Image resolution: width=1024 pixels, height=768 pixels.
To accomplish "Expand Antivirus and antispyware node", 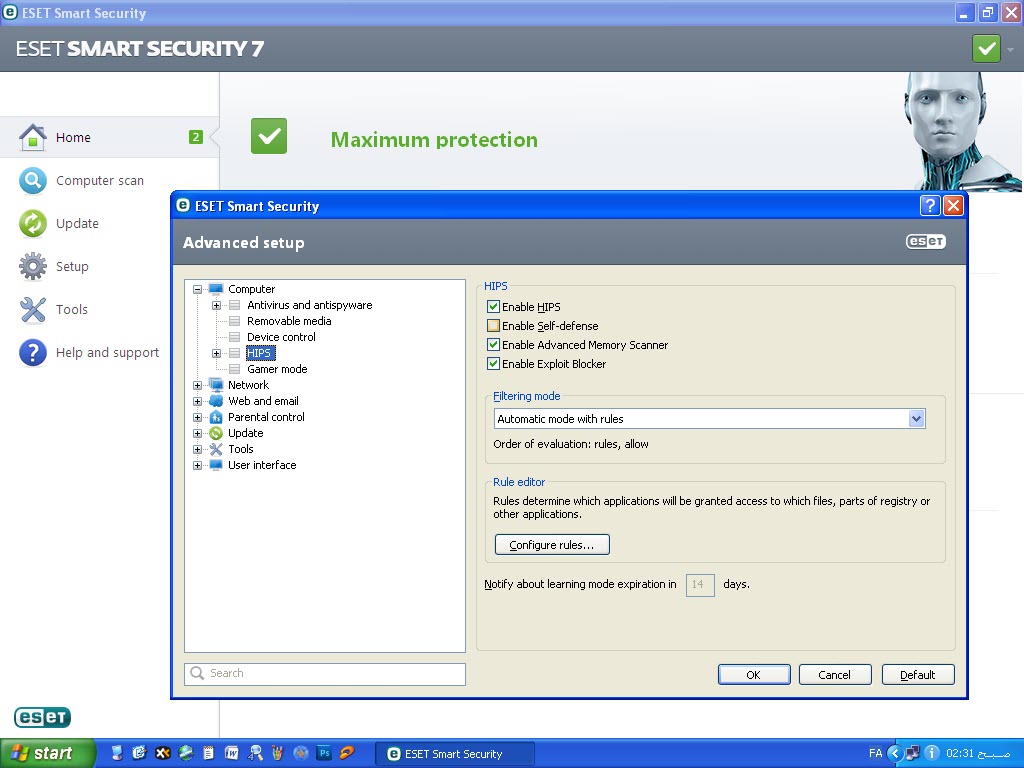I will pos(216,305).
